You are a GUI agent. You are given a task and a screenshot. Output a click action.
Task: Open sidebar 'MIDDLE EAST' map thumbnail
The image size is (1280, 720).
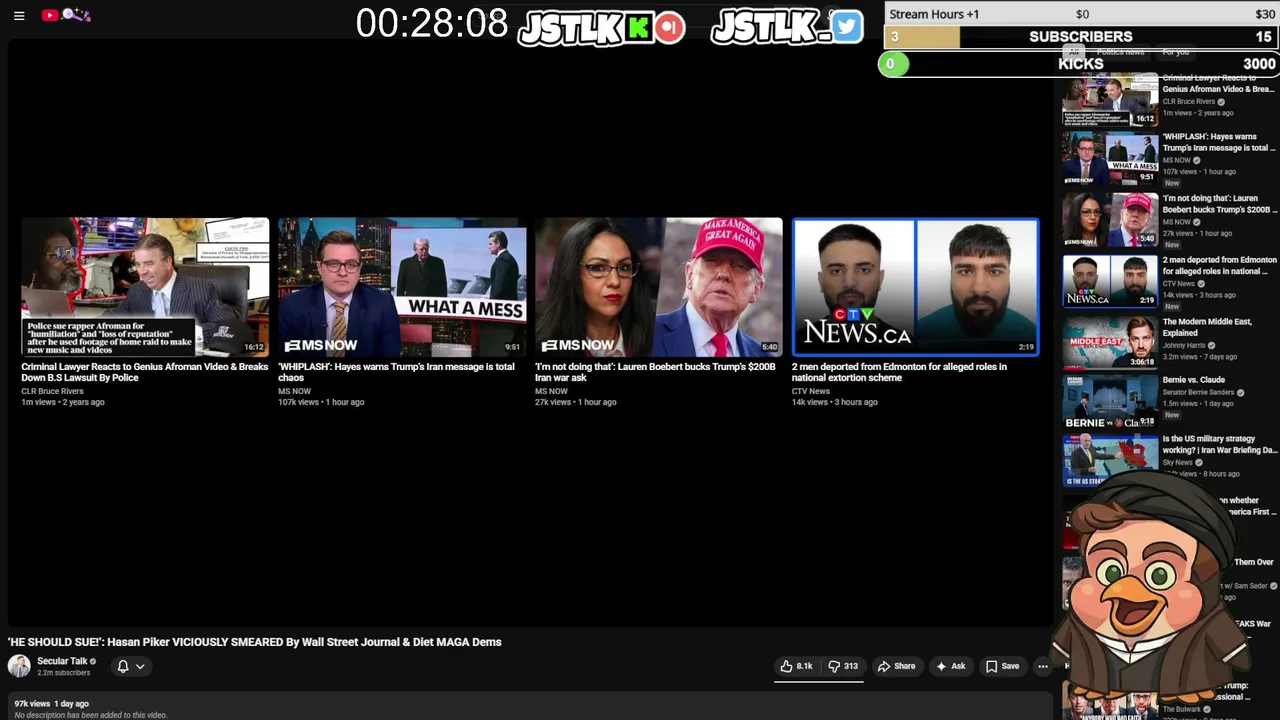tap(1110, 343)
